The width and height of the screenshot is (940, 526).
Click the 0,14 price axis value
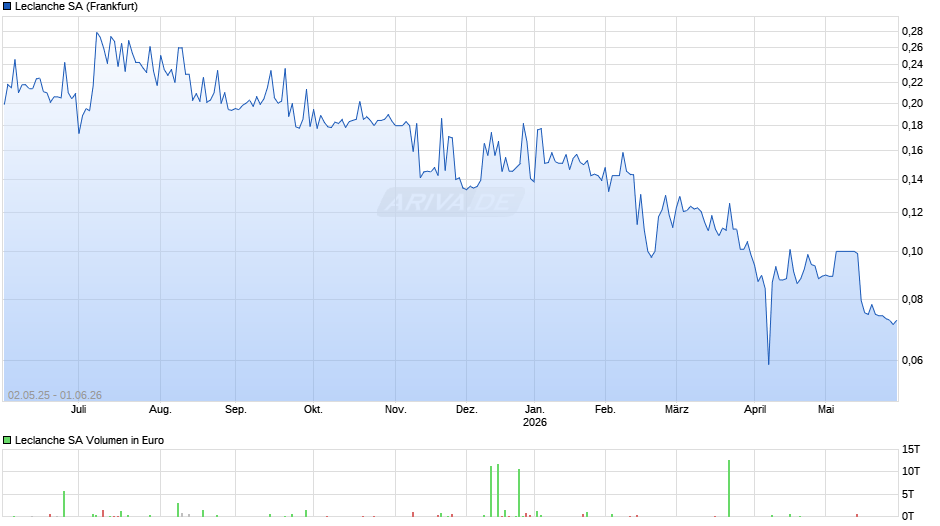(912, 179)
